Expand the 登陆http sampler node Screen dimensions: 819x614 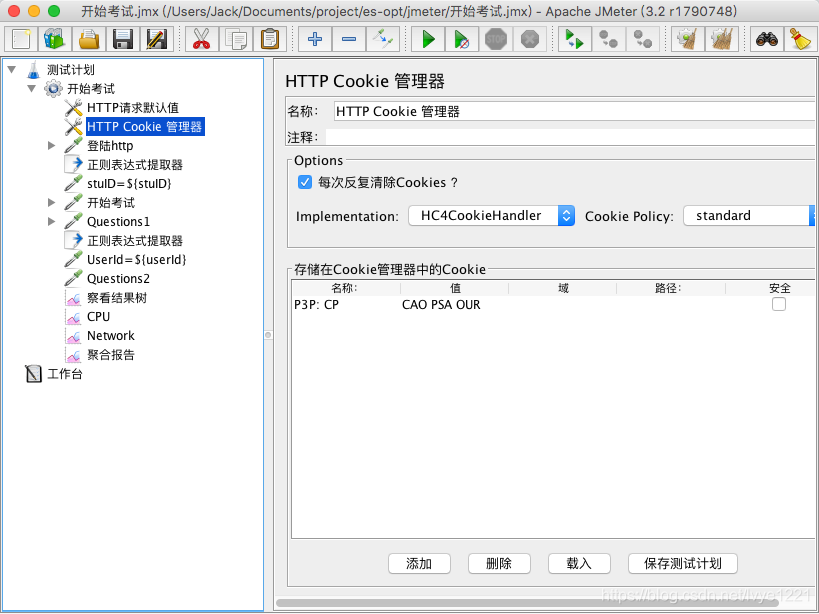tap(51, 145)
